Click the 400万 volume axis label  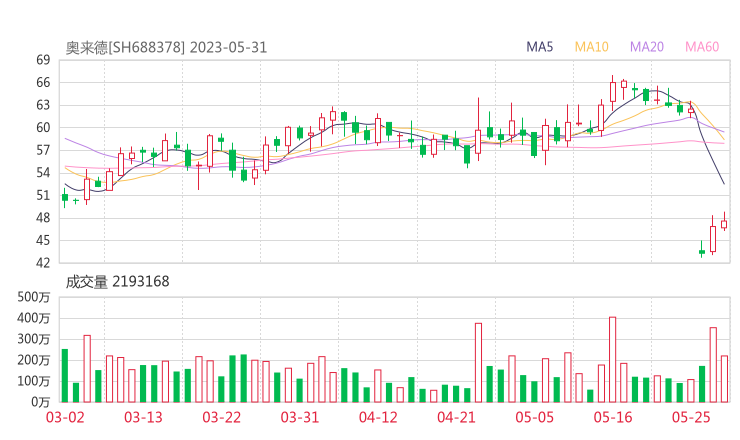tap(33, 318)
